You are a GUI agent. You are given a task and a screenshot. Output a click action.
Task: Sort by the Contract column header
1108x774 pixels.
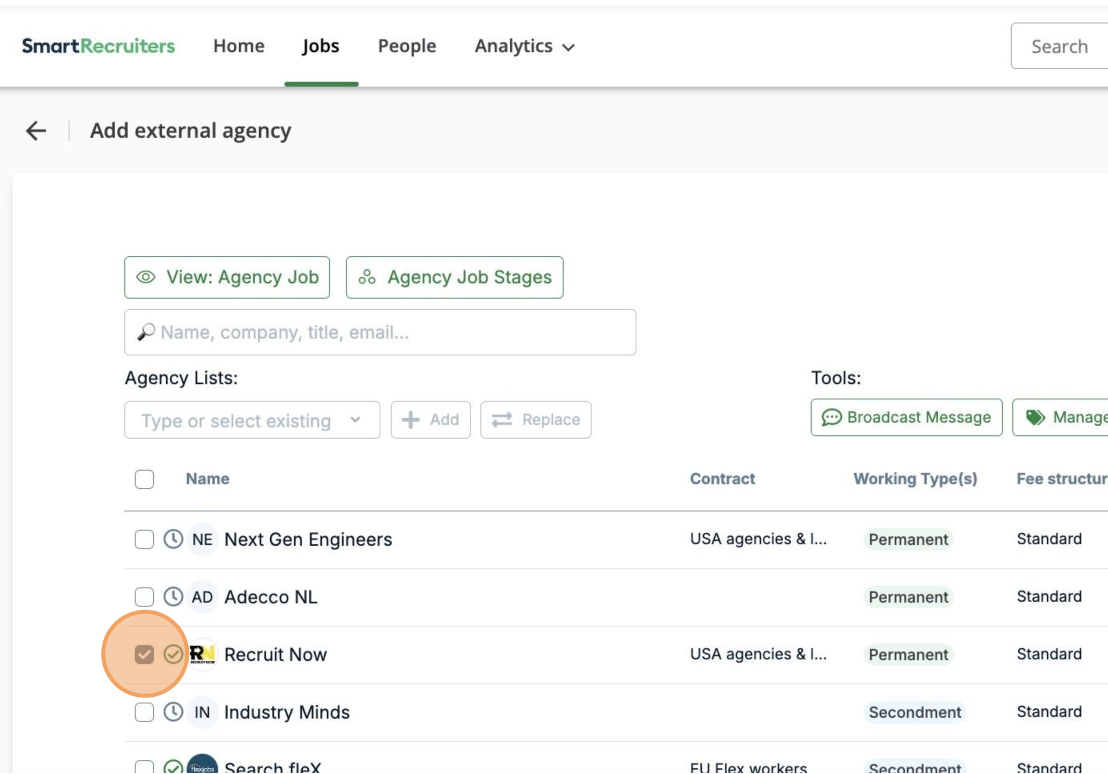click(x=722, y=479)
